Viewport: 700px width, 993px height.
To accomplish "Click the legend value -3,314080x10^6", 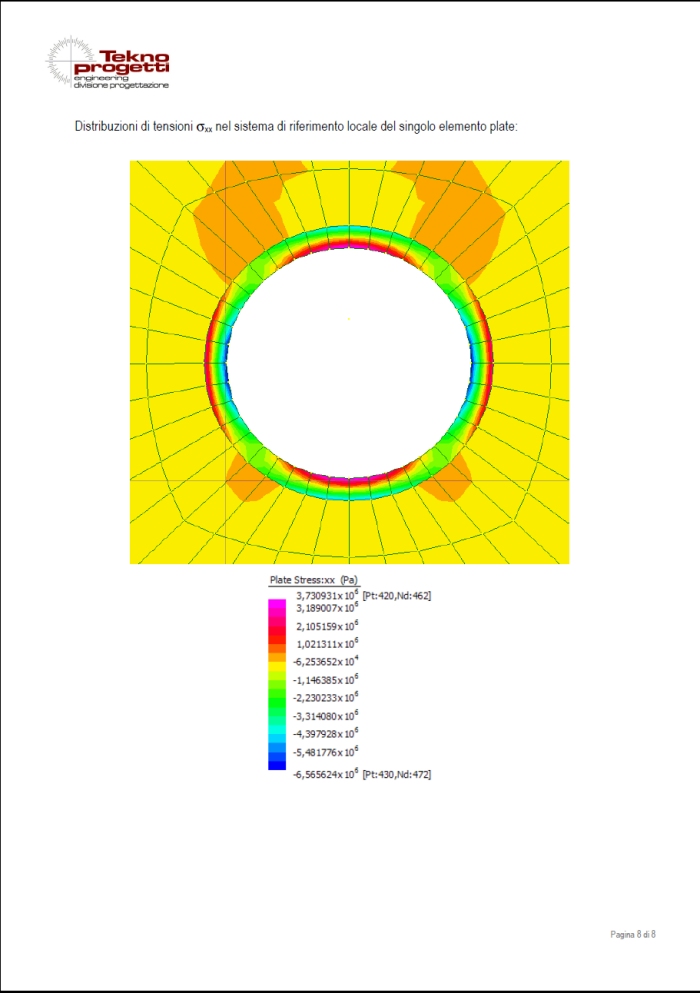I will (x=325, y=716).
